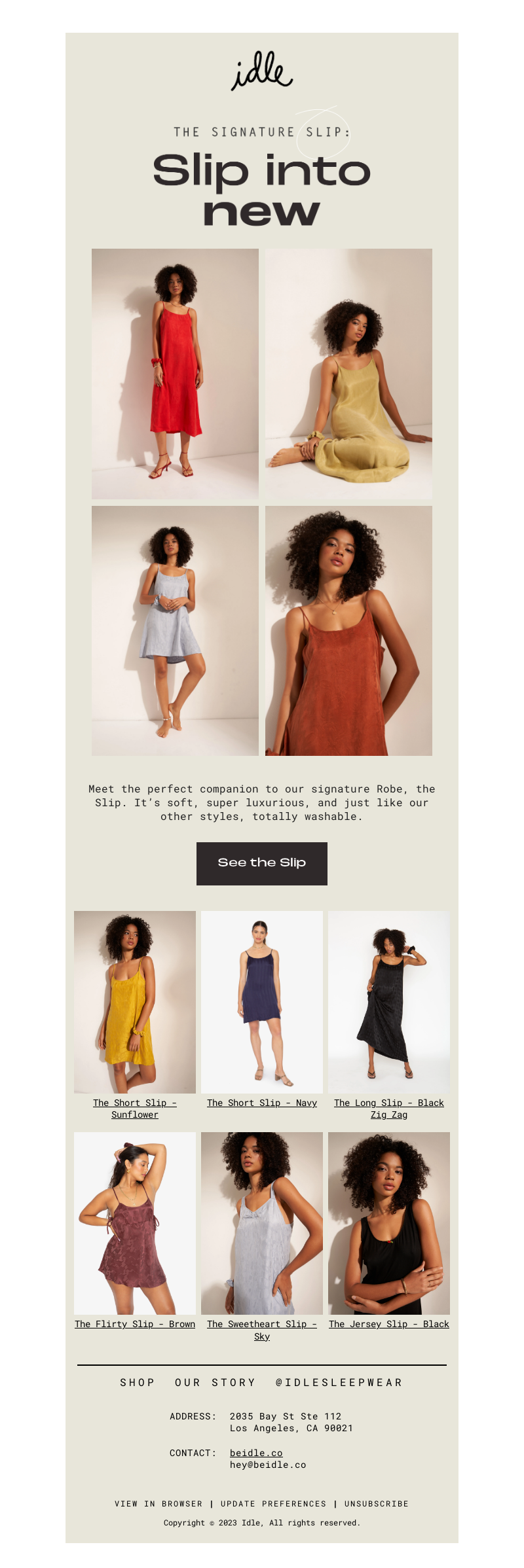Click The Sweetheart Slip – Sky link
The width and height of the screenshot is (524, 1568).
tap(262, 1330)
